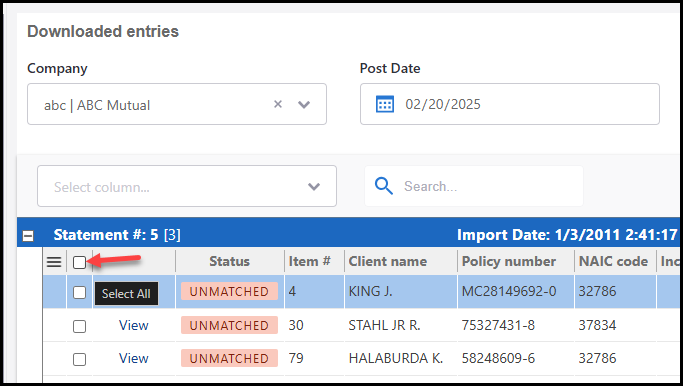Image resolution: width=683 pixels, height=386 pixels.
Task: Tick the checkbox for KING J. row
Action: point(79,292)
